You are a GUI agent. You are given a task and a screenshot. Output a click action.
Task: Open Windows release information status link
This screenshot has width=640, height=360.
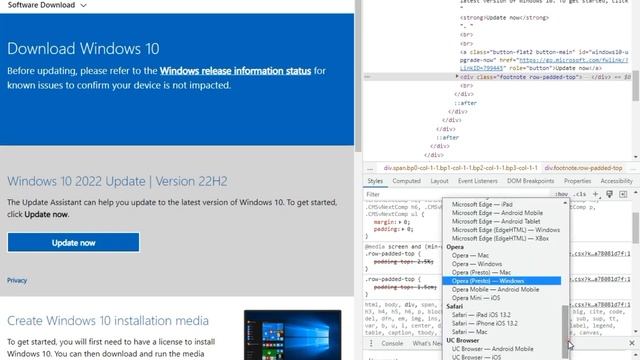point(235,71)
